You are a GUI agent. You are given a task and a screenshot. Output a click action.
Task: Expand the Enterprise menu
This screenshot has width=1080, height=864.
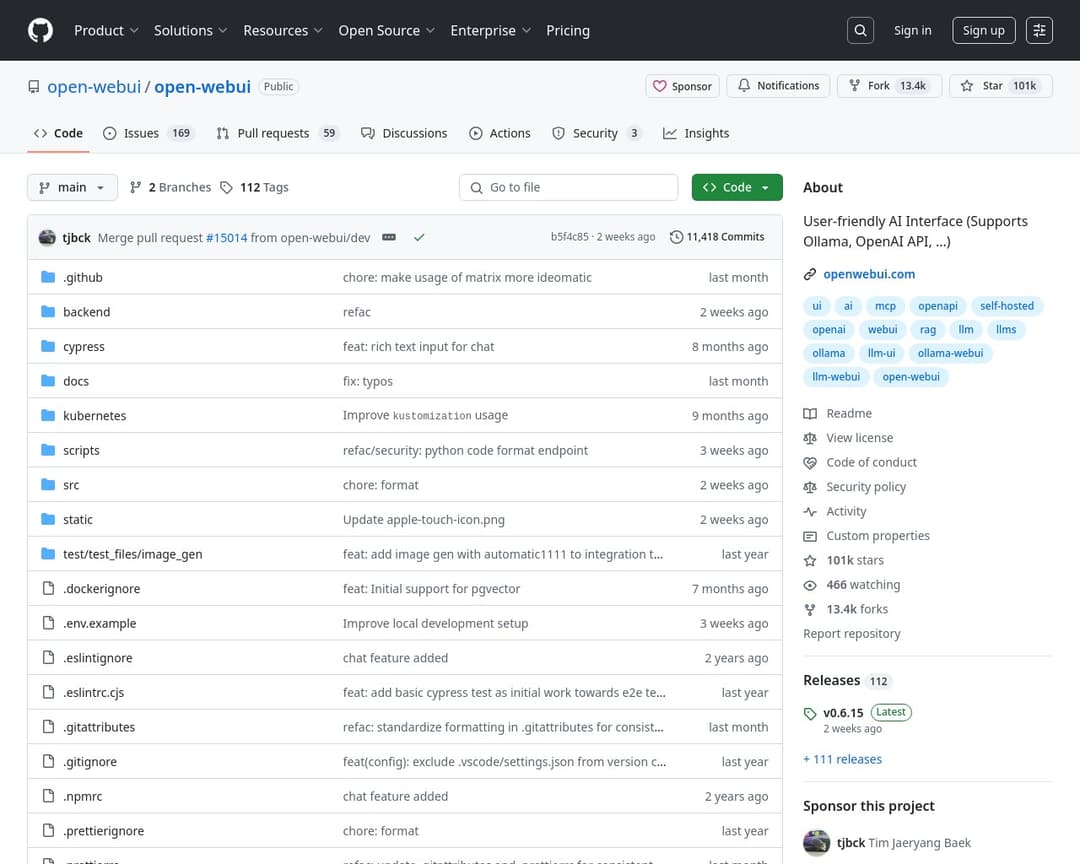click(490, 30)
